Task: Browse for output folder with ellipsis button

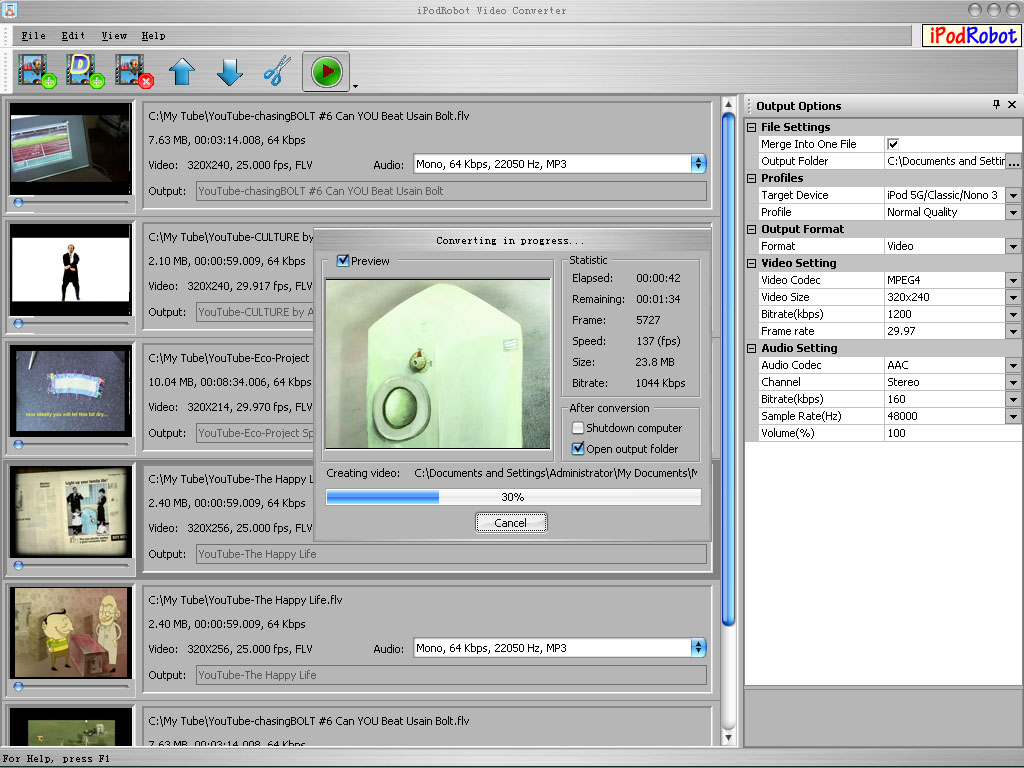Action: point(1013,161)
